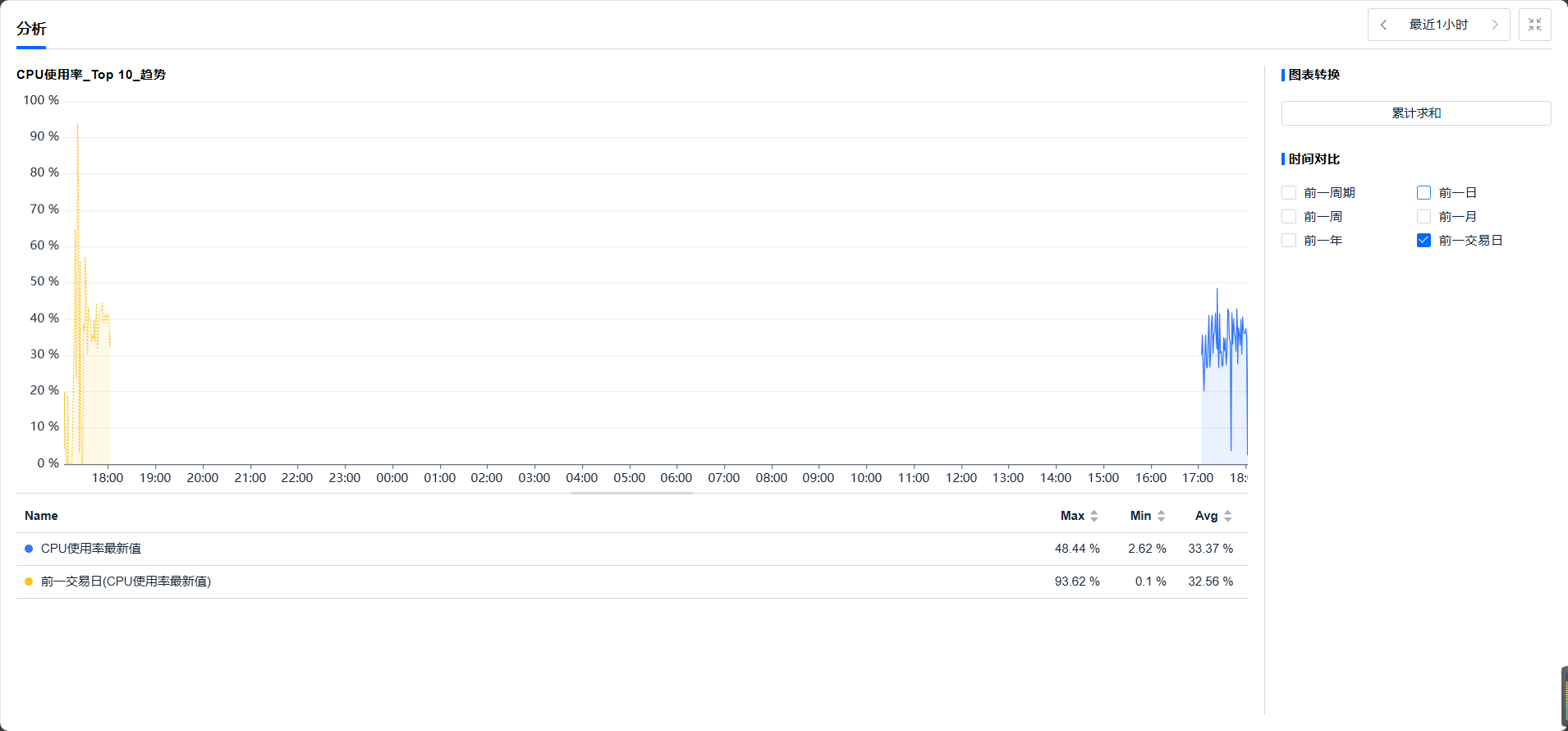This screenshot has height=731, width=1568.
Task: Click the 前一交易日(CPU使用率最新值) legend row
Action: pos(126,582)
